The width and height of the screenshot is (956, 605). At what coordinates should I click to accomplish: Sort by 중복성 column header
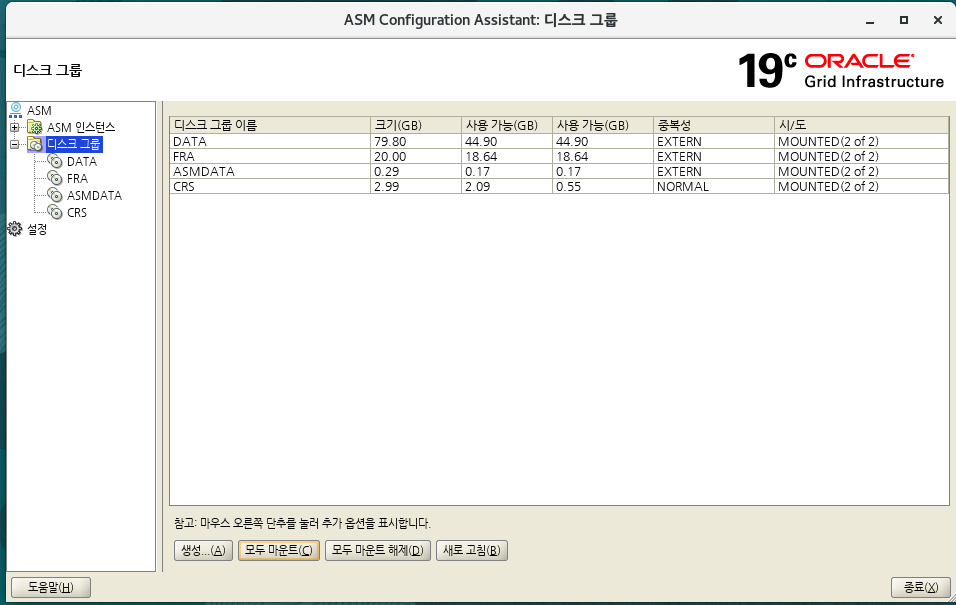tap(713, 125)
